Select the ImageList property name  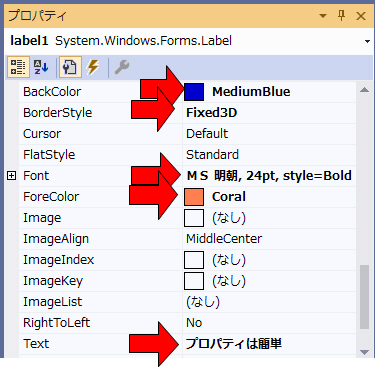52,302
